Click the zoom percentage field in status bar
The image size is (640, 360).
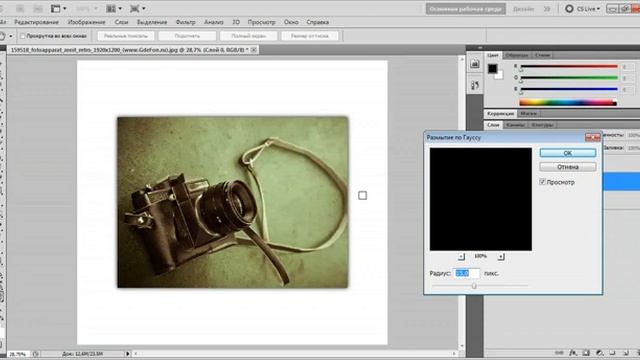coord(18,354)
